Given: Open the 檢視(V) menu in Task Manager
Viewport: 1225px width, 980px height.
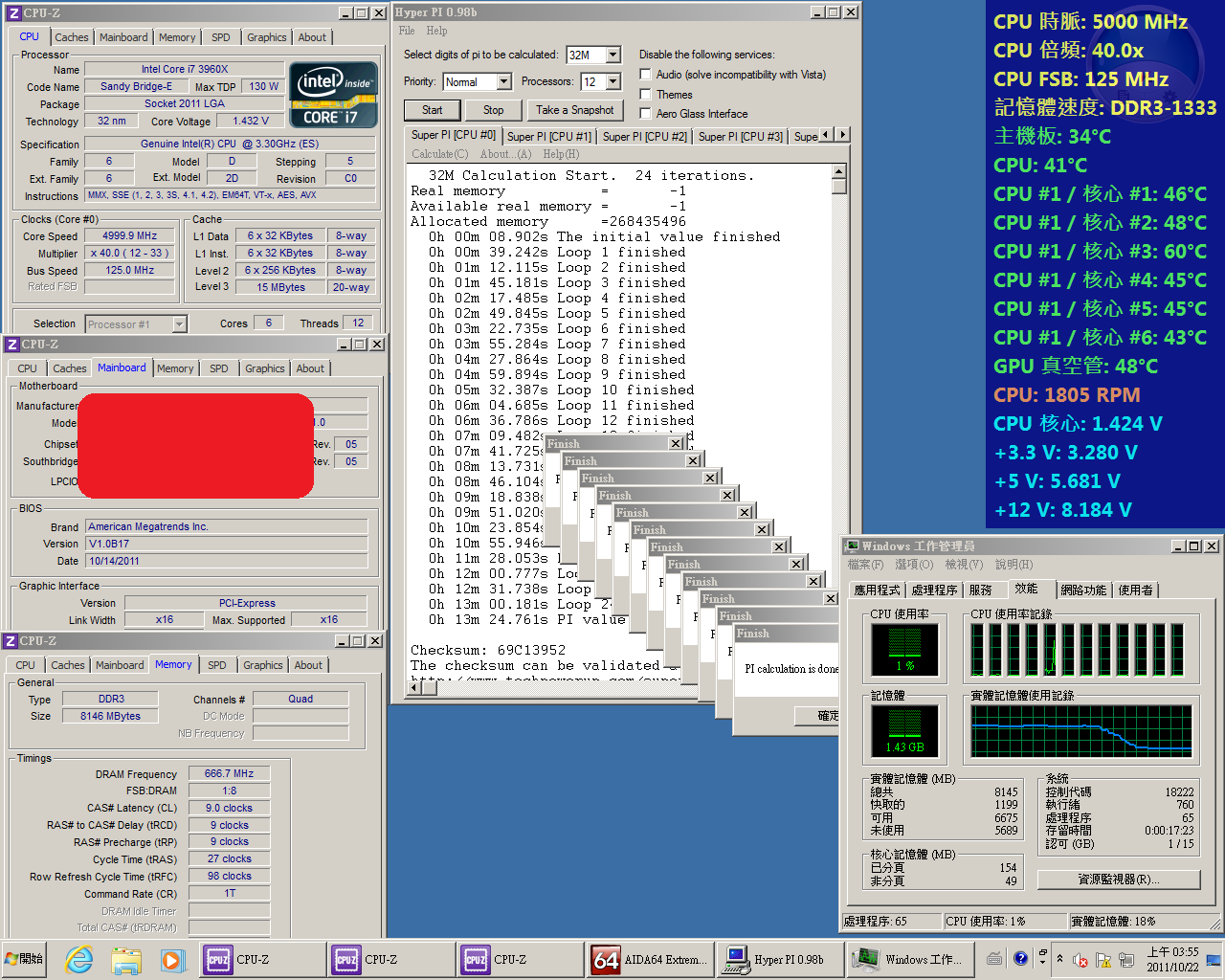Looking at the screenshot, I should 964,565.
